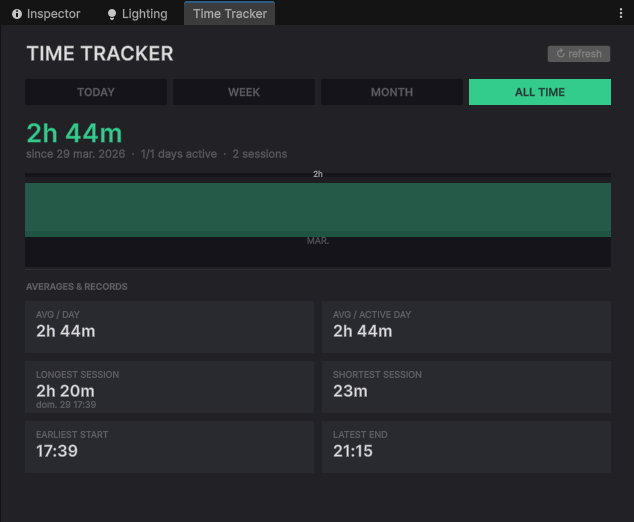Show TODAY time range
Screen dimensions: 634x522
(x=96, y=92)
